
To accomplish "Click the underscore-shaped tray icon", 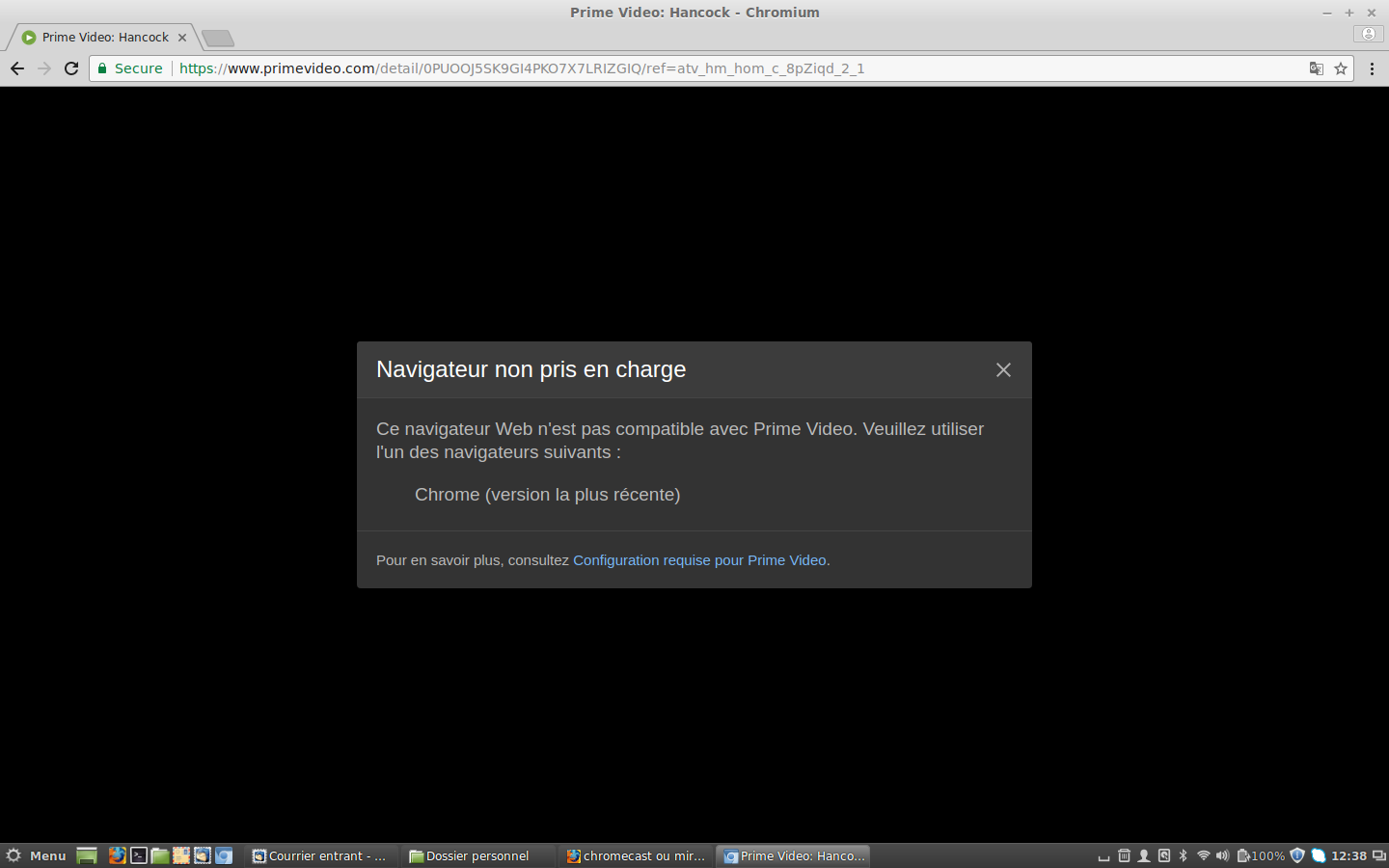I will (x=1103, y=857).
